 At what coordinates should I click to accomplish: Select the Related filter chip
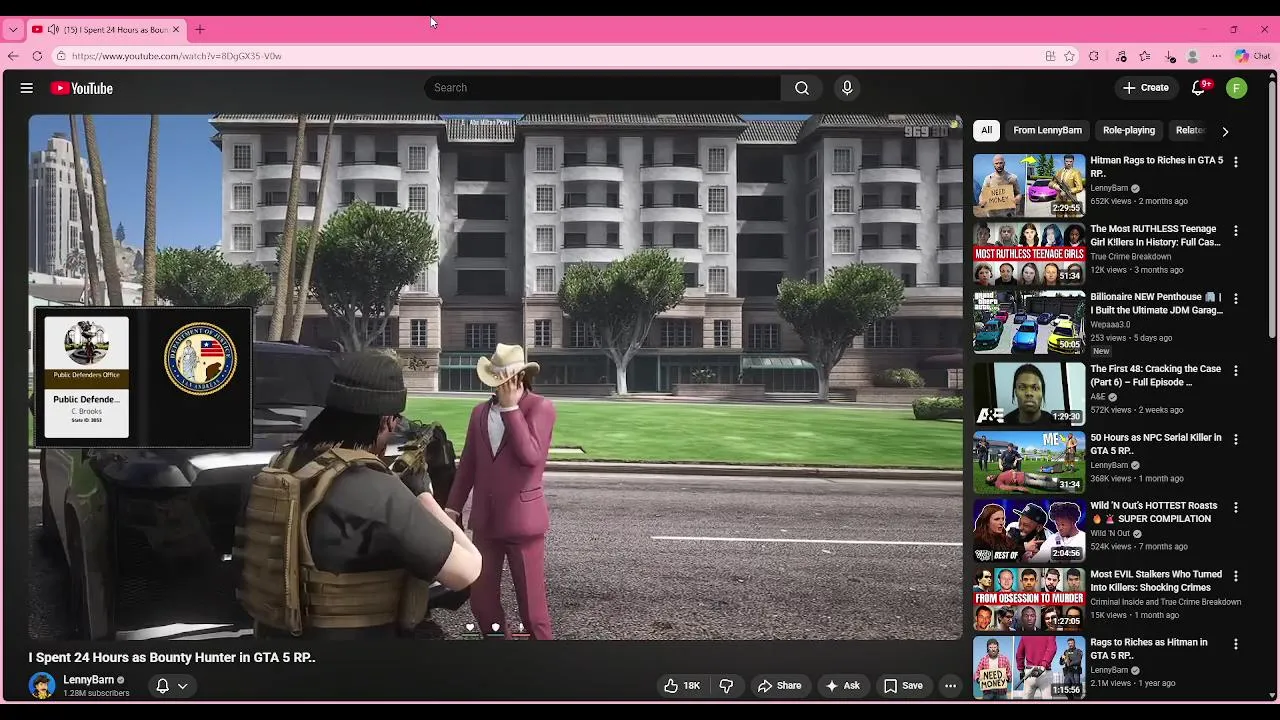1190,130
